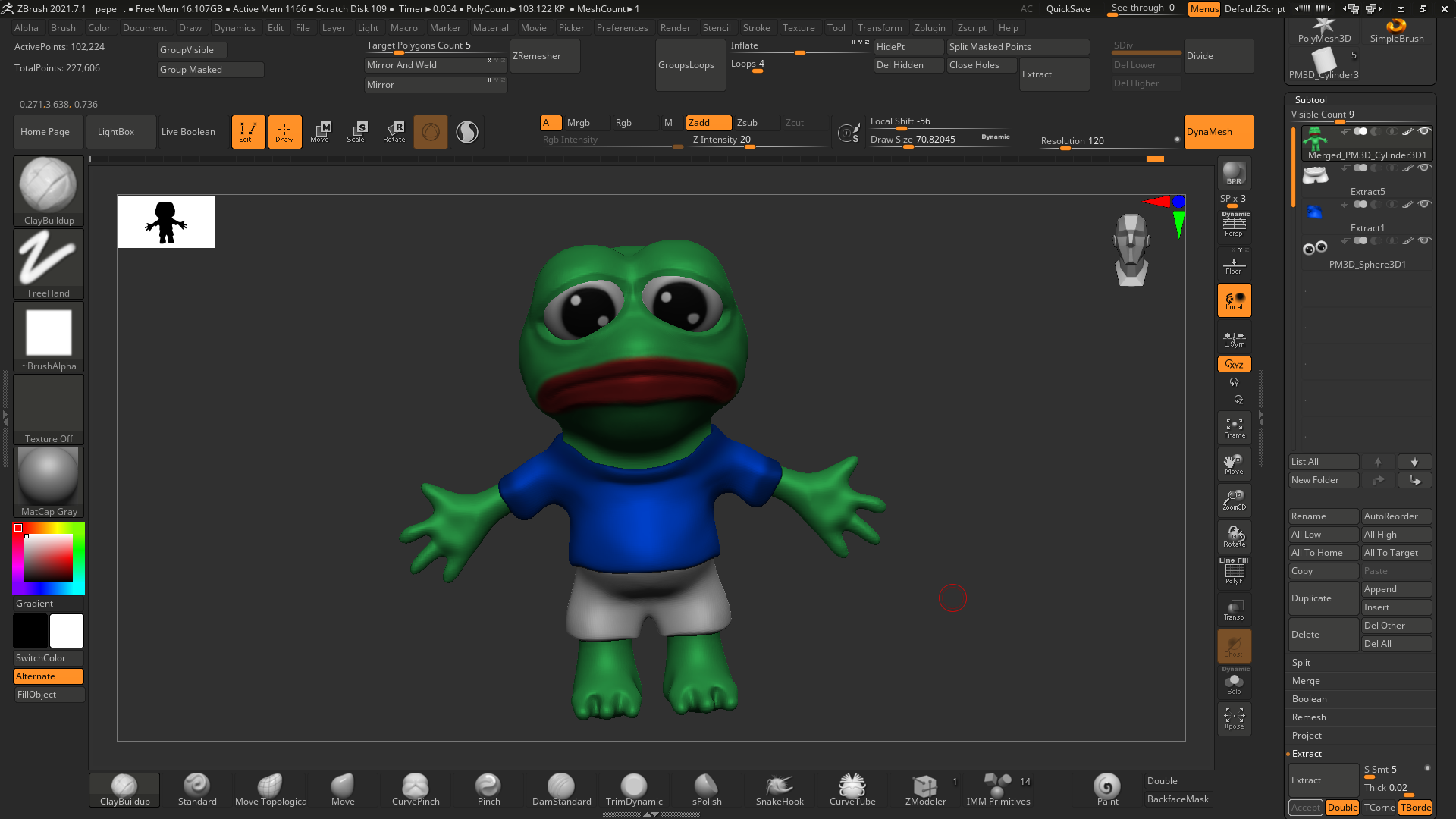
Task: Activate the Scale transform icon
Action: tap(356, 132)
